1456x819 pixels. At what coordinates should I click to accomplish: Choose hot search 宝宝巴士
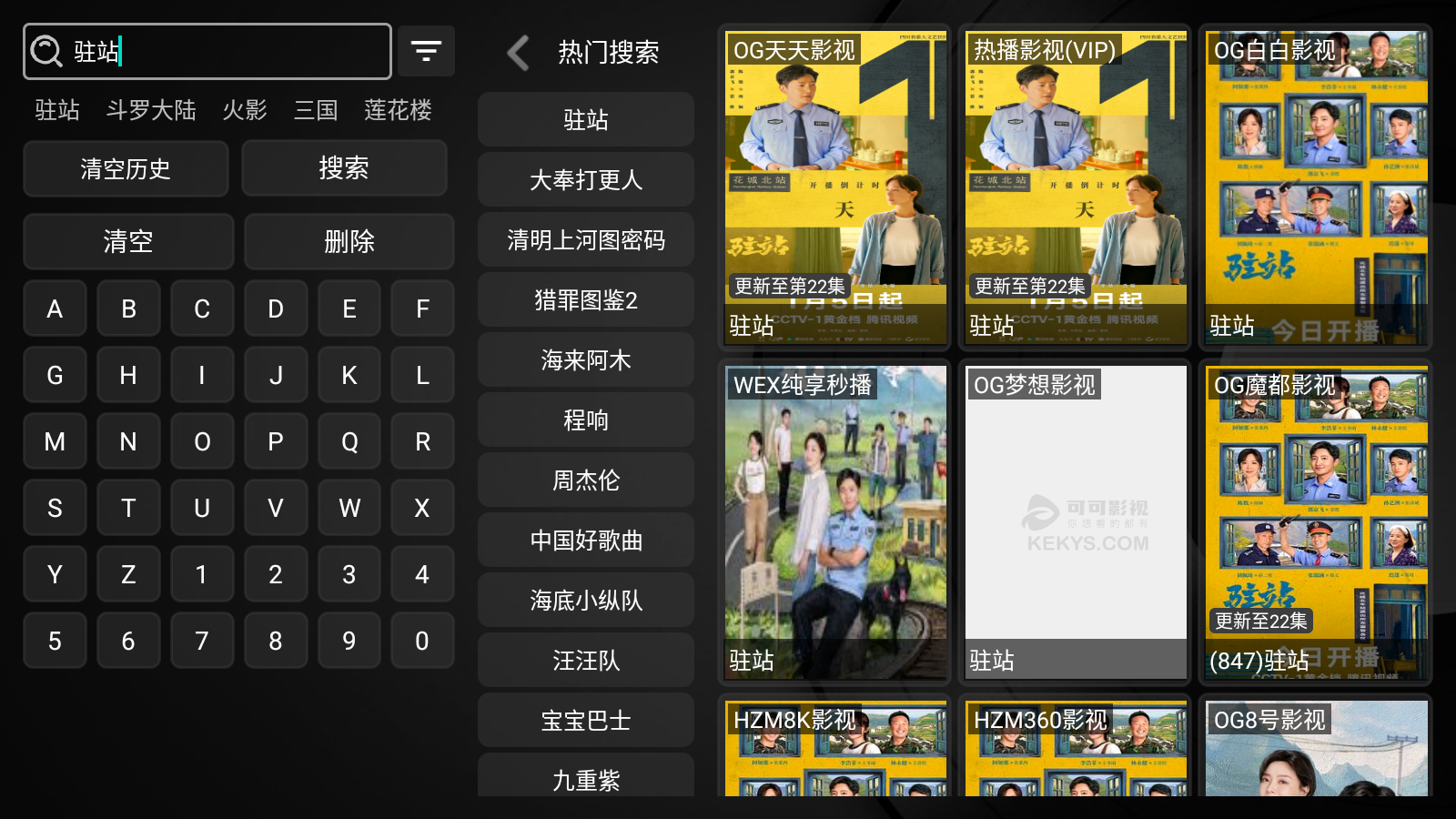pos(586,720)
